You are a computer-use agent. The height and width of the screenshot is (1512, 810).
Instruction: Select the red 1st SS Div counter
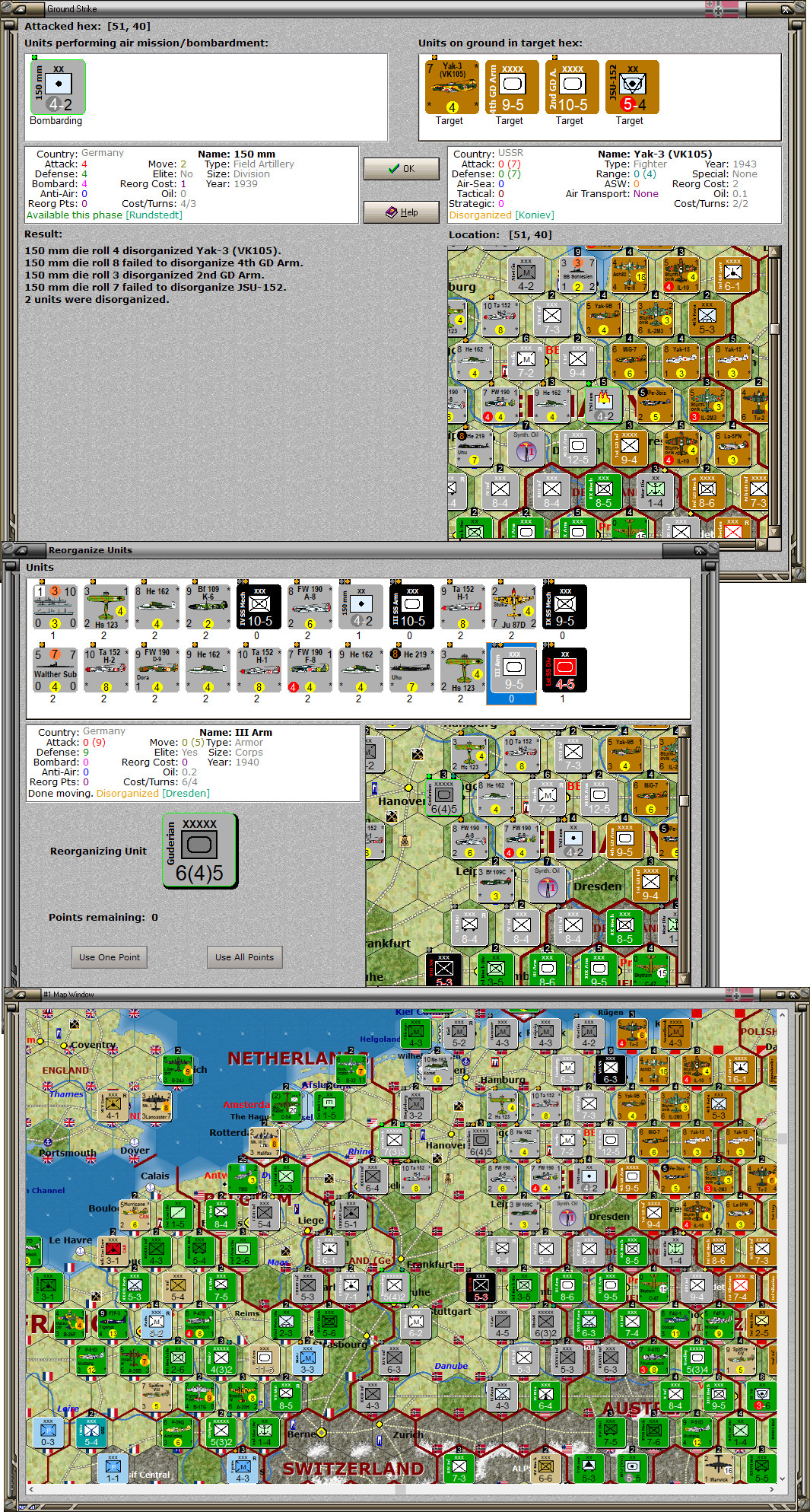[x=564, y=669]
